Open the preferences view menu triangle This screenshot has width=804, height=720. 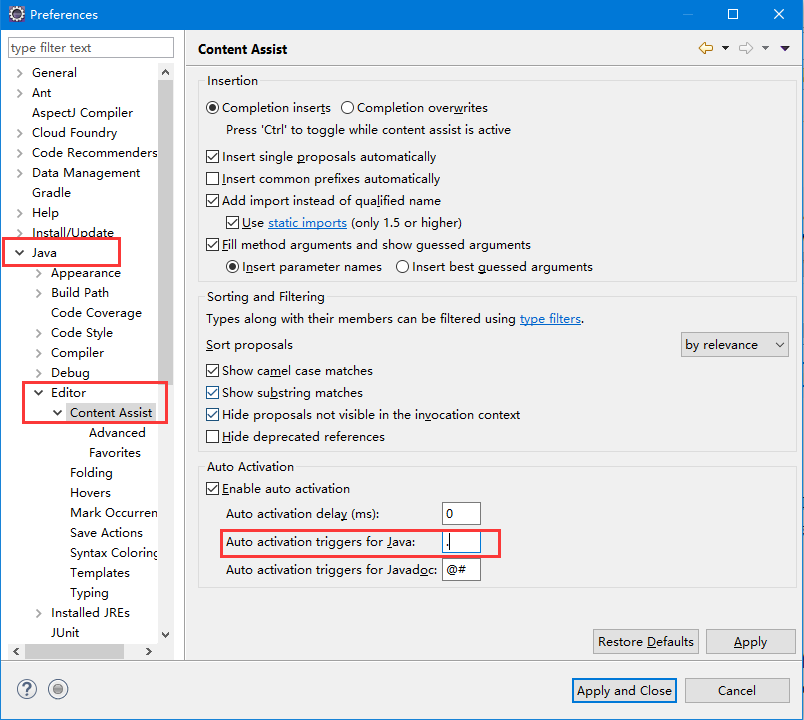[x=785, y=48]
